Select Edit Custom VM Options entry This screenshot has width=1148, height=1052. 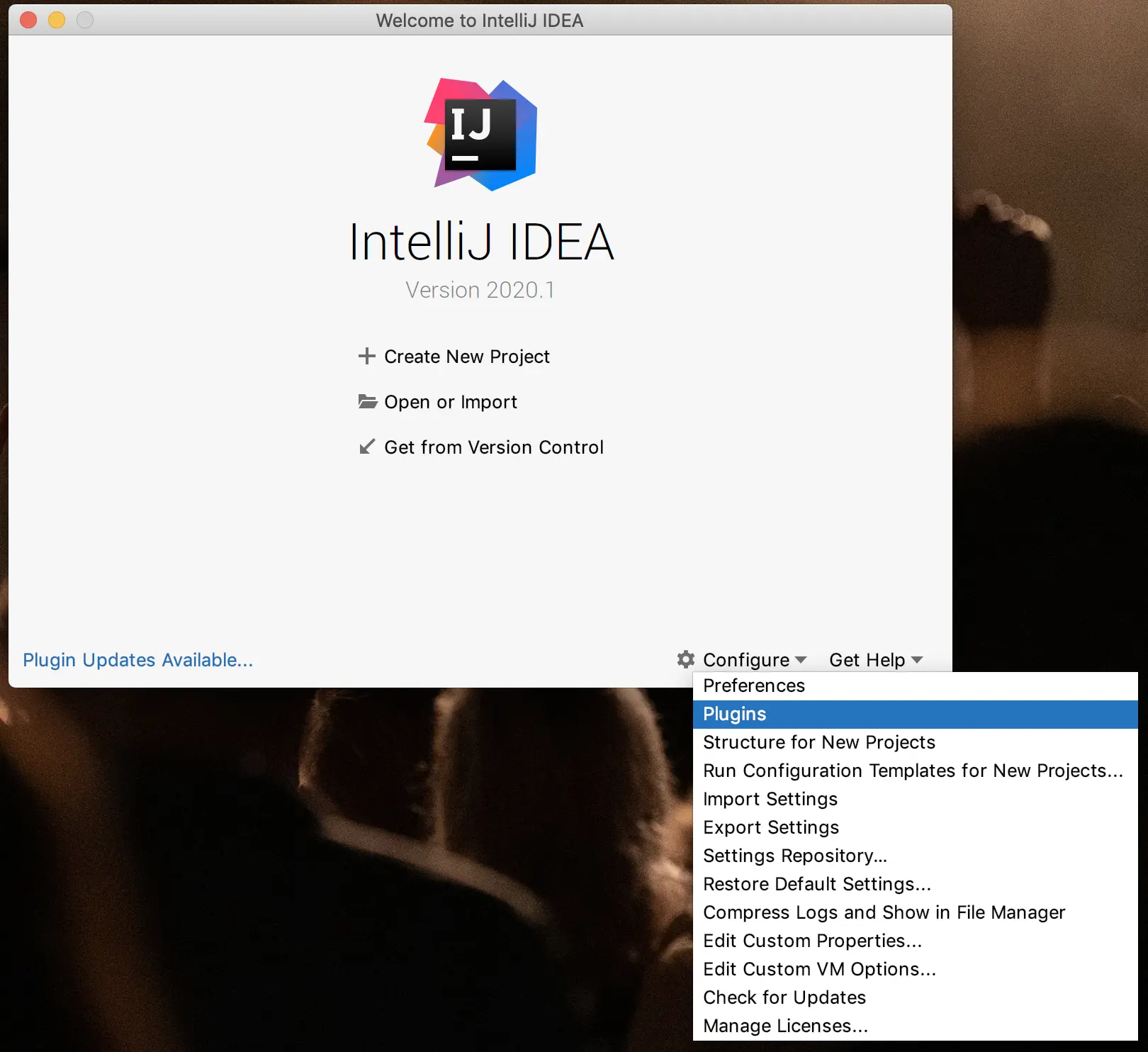(915, 969)
